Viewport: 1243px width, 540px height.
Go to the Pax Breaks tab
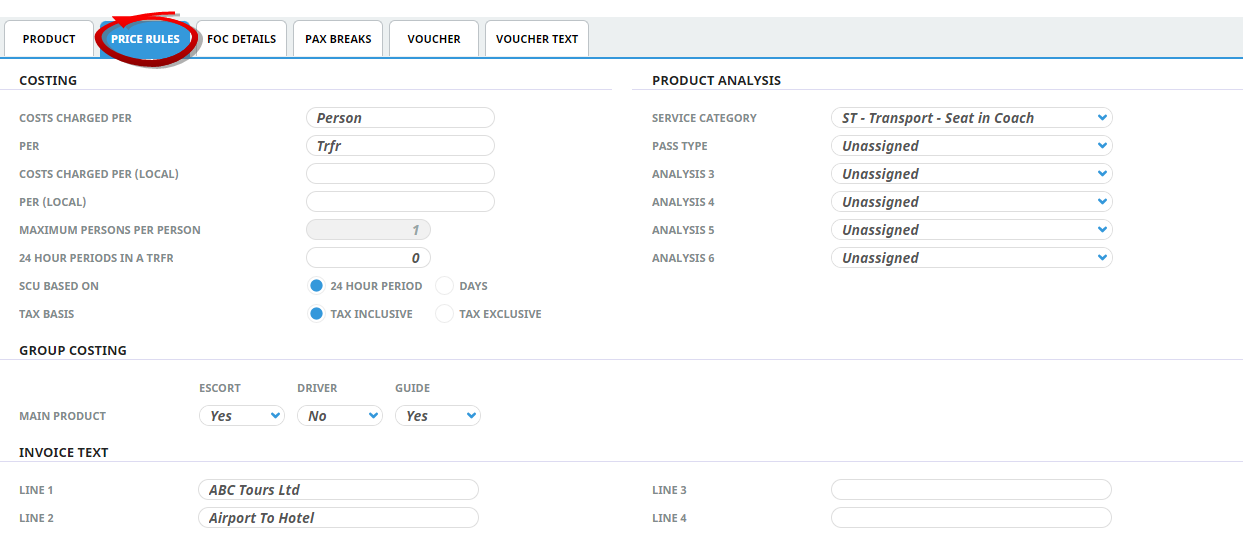click(x=338, y=39)
